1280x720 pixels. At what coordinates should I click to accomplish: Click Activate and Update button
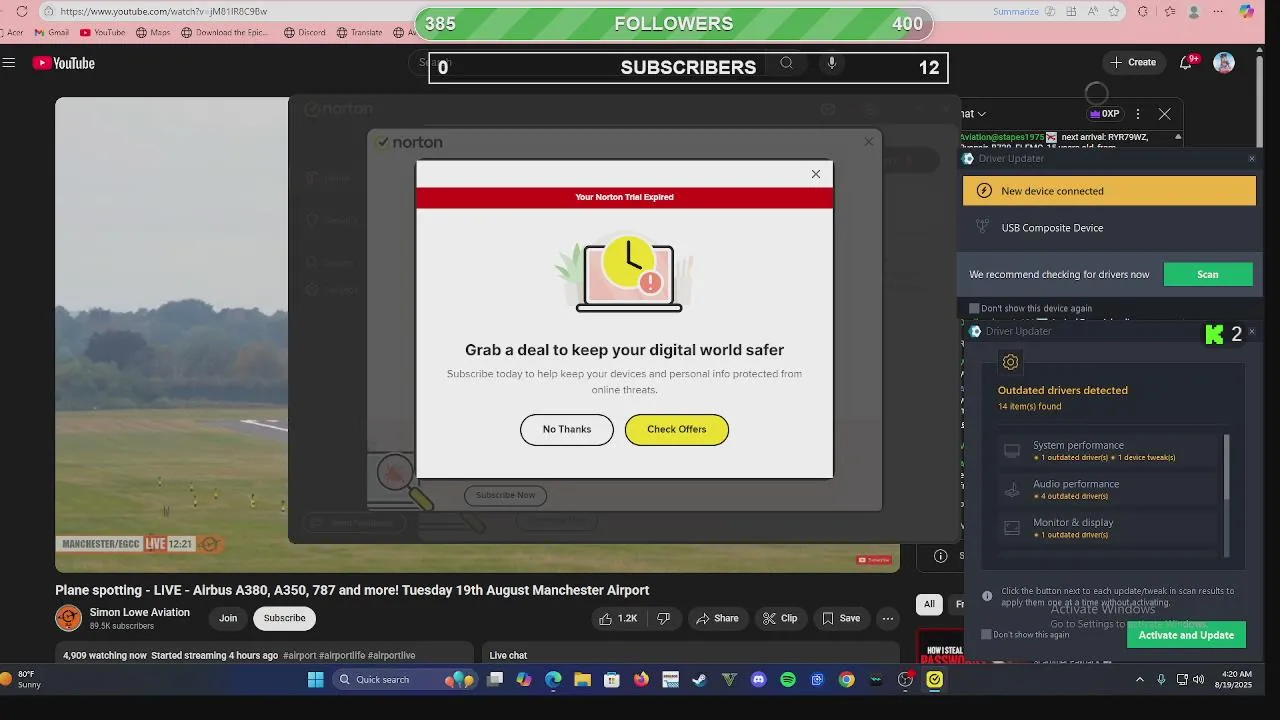click(1186, 635)
